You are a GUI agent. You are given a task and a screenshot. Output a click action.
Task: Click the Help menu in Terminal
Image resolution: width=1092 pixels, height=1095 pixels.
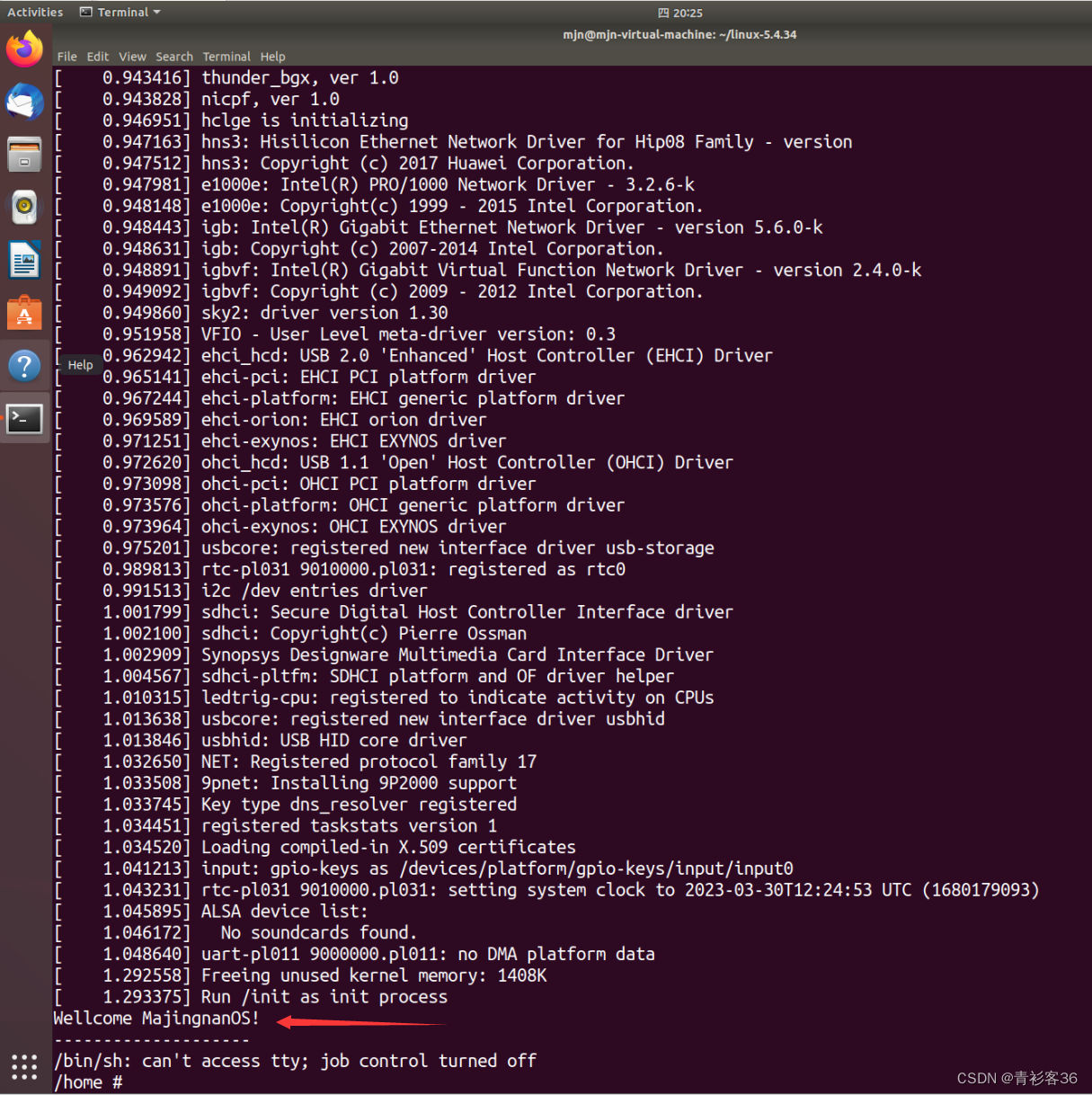[272, 57]
